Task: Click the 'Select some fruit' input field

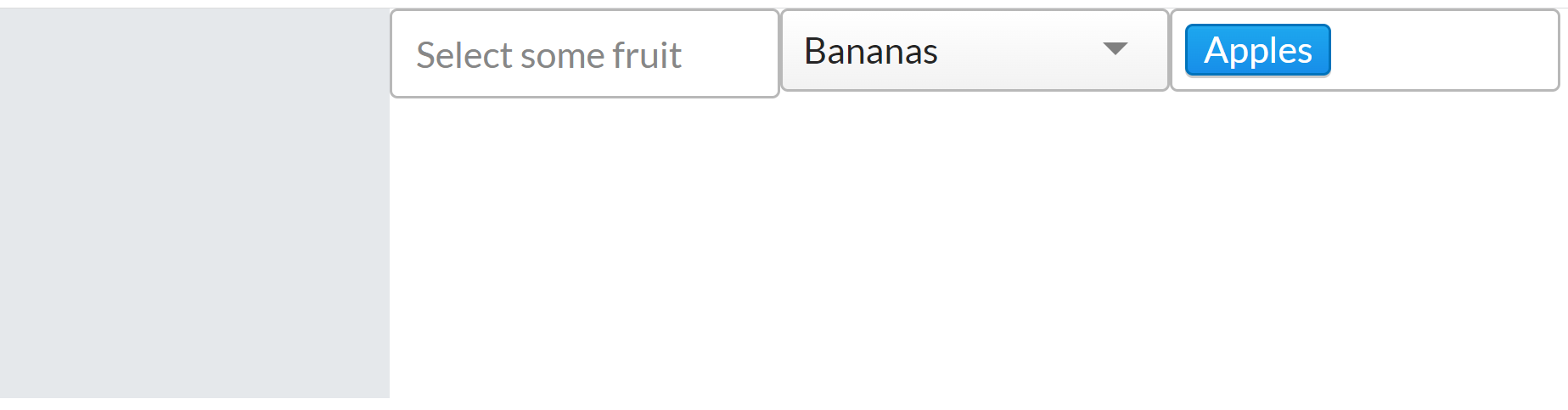Action: [584, 54]
